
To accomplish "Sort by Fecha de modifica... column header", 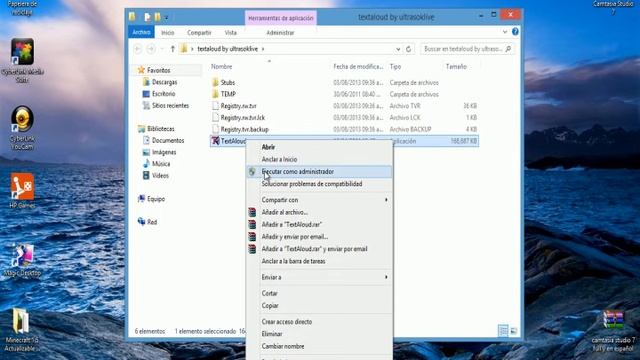I will click(358, 67).
